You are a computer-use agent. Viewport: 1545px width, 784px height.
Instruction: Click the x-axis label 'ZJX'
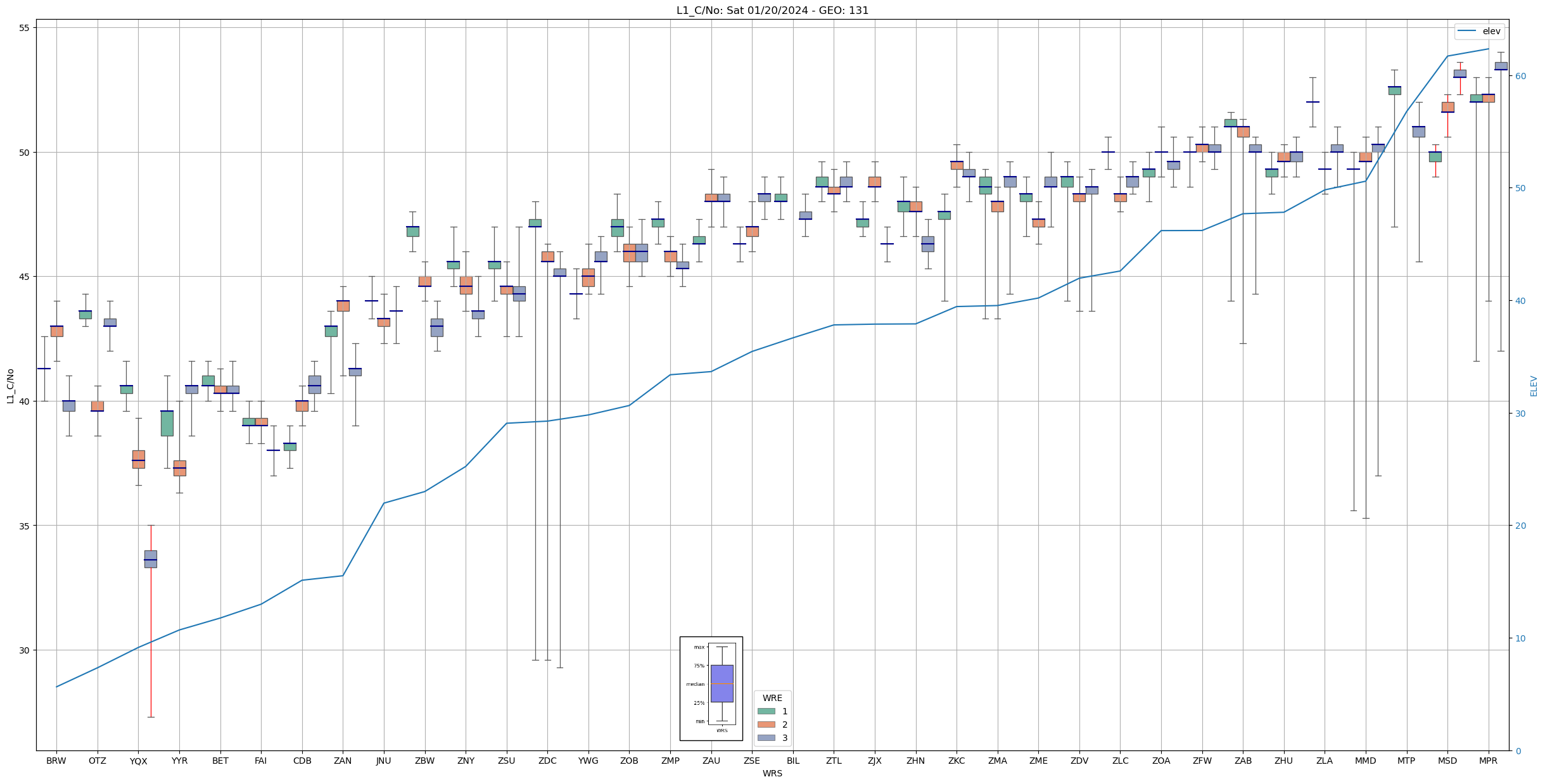(875, 761)
